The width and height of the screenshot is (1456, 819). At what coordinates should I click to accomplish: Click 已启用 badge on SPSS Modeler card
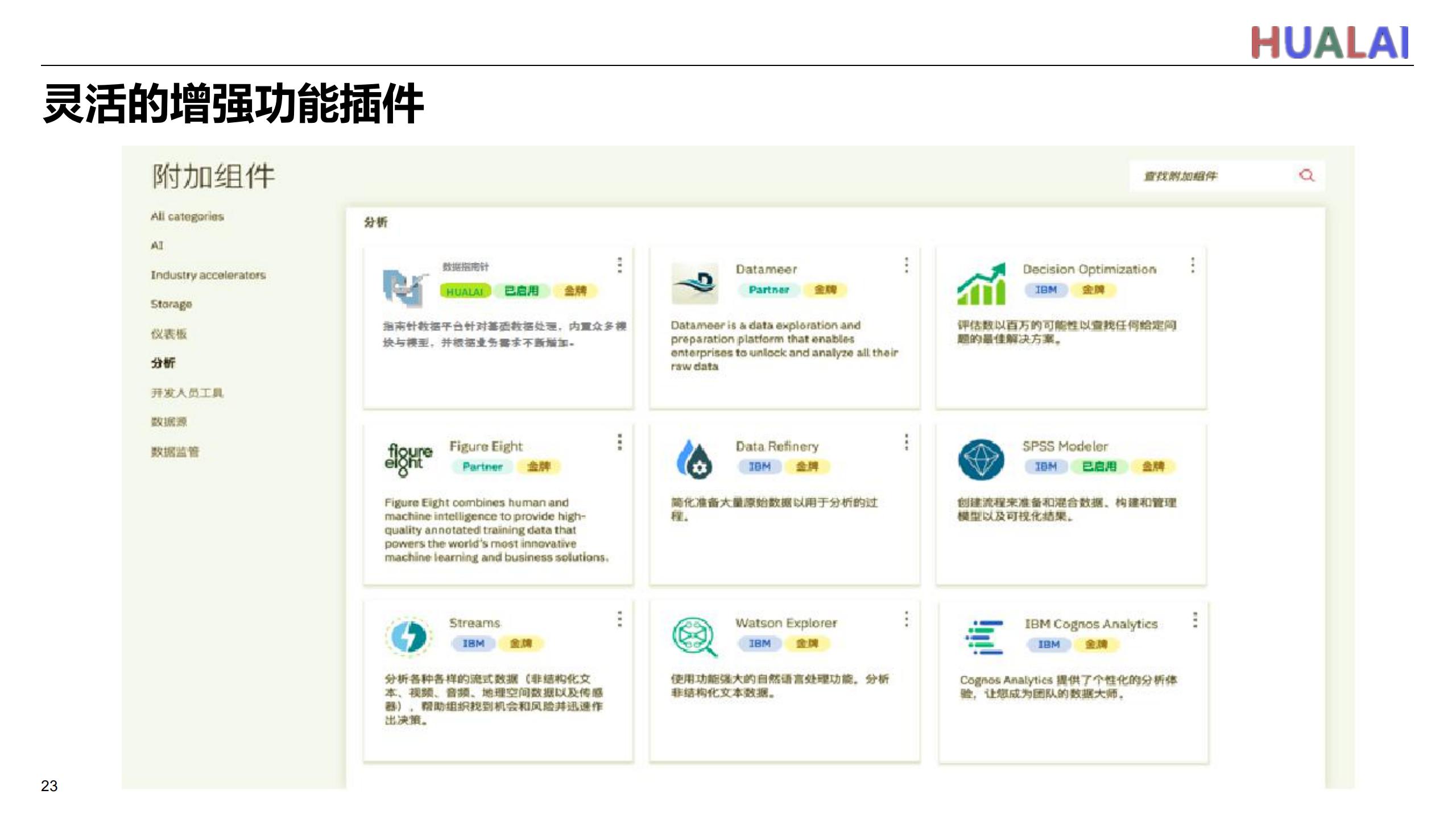point(1099,466)
